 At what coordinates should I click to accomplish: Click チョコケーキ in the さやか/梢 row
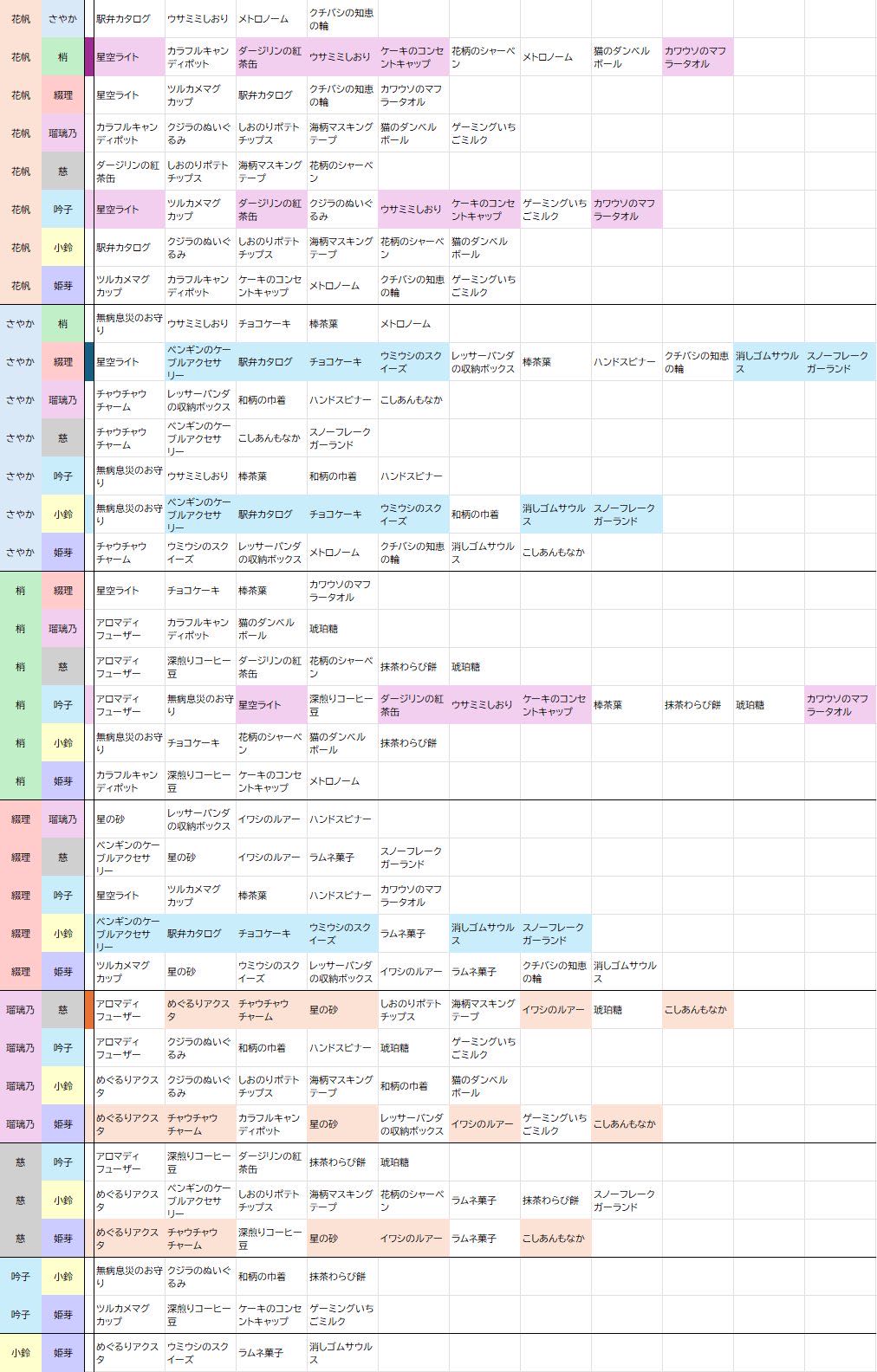tap(264, 324)
